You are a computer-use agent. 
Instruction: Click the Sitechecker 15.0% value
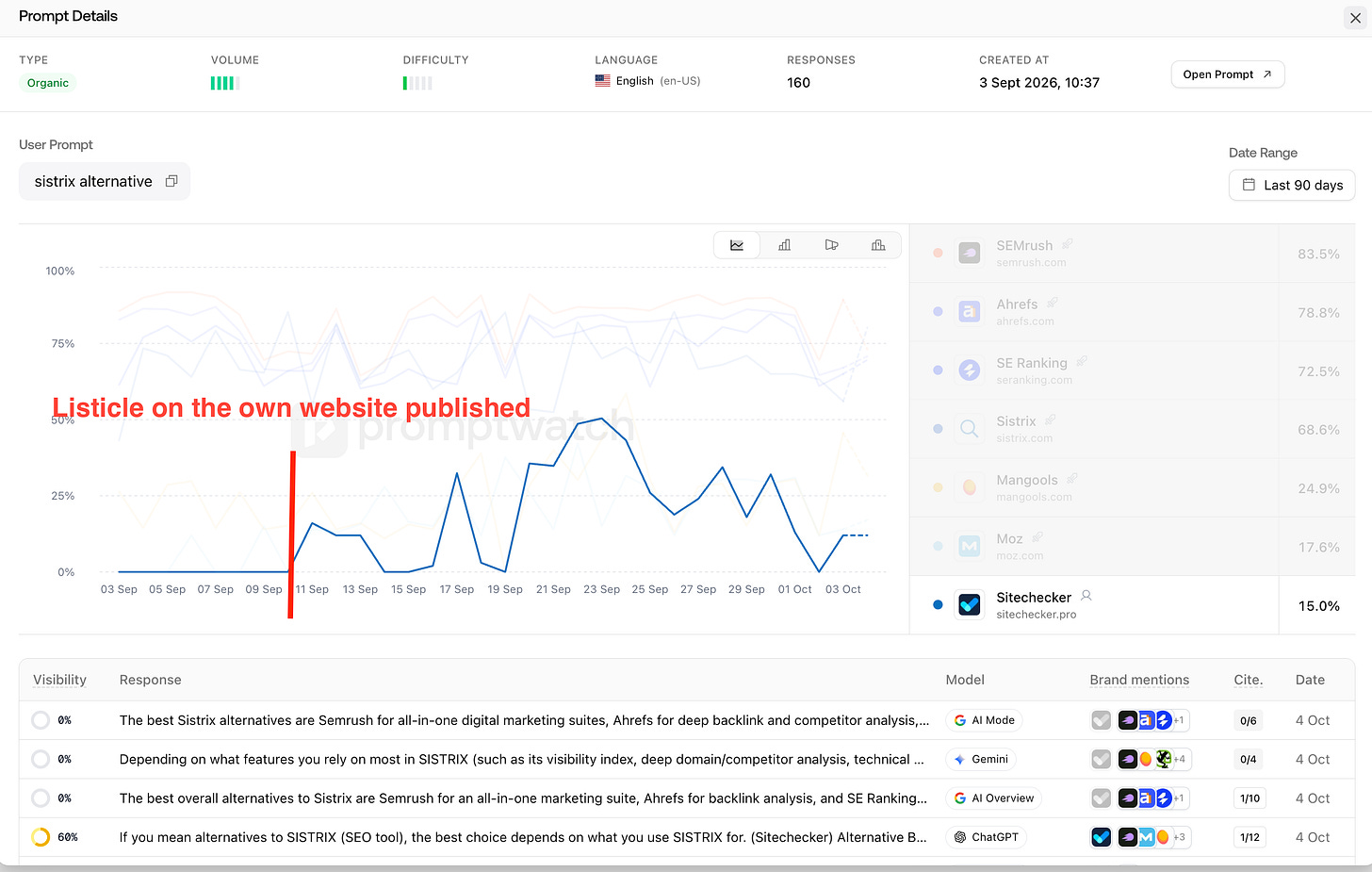click(x=1318, y=606)
